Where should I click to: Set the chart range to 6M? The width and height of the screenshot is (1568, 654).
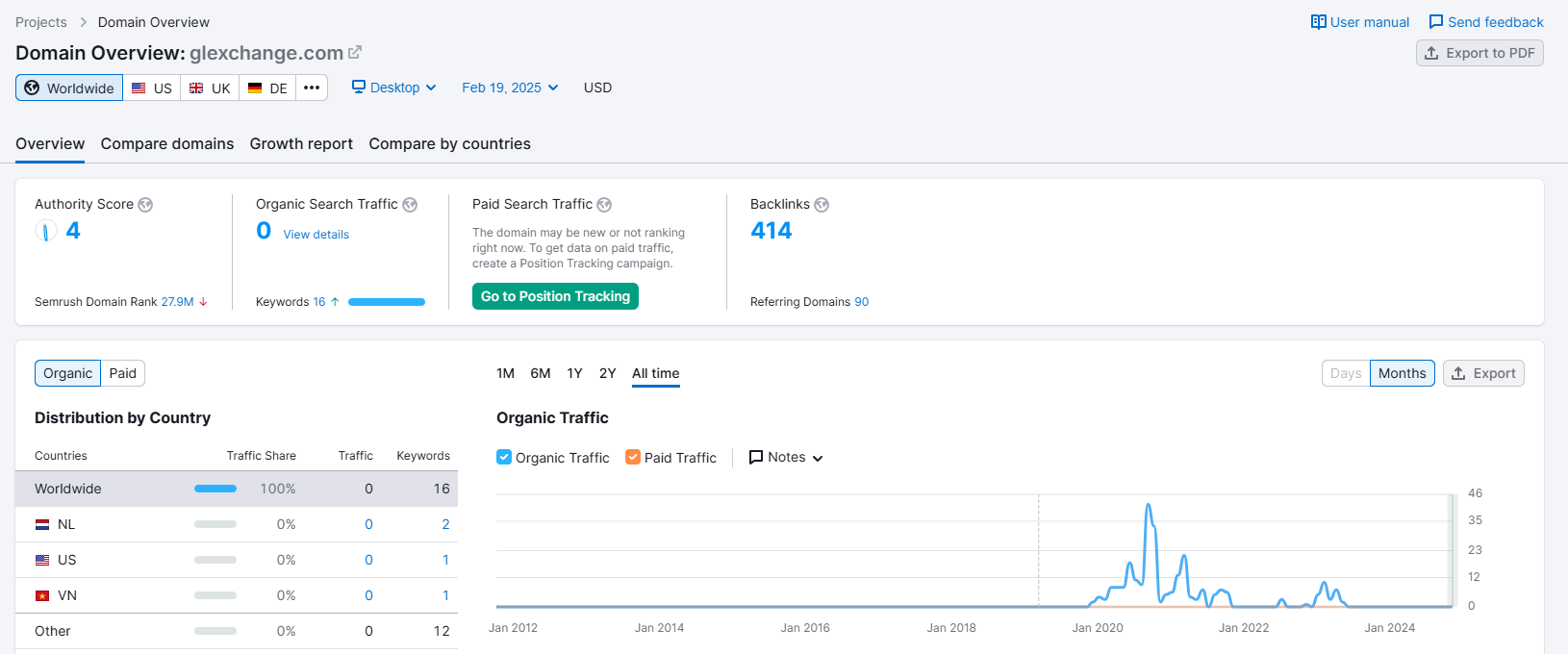coord(541,373)
